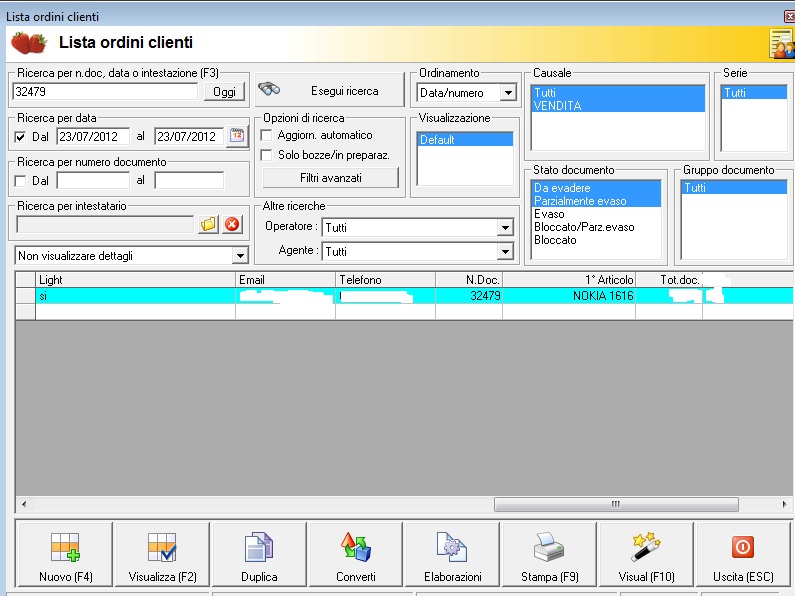Image resolution: width=795 pixels, height=596 pixels.
Task: Sort by the Tot.doc. column header
Action: [x=669, y=280]
